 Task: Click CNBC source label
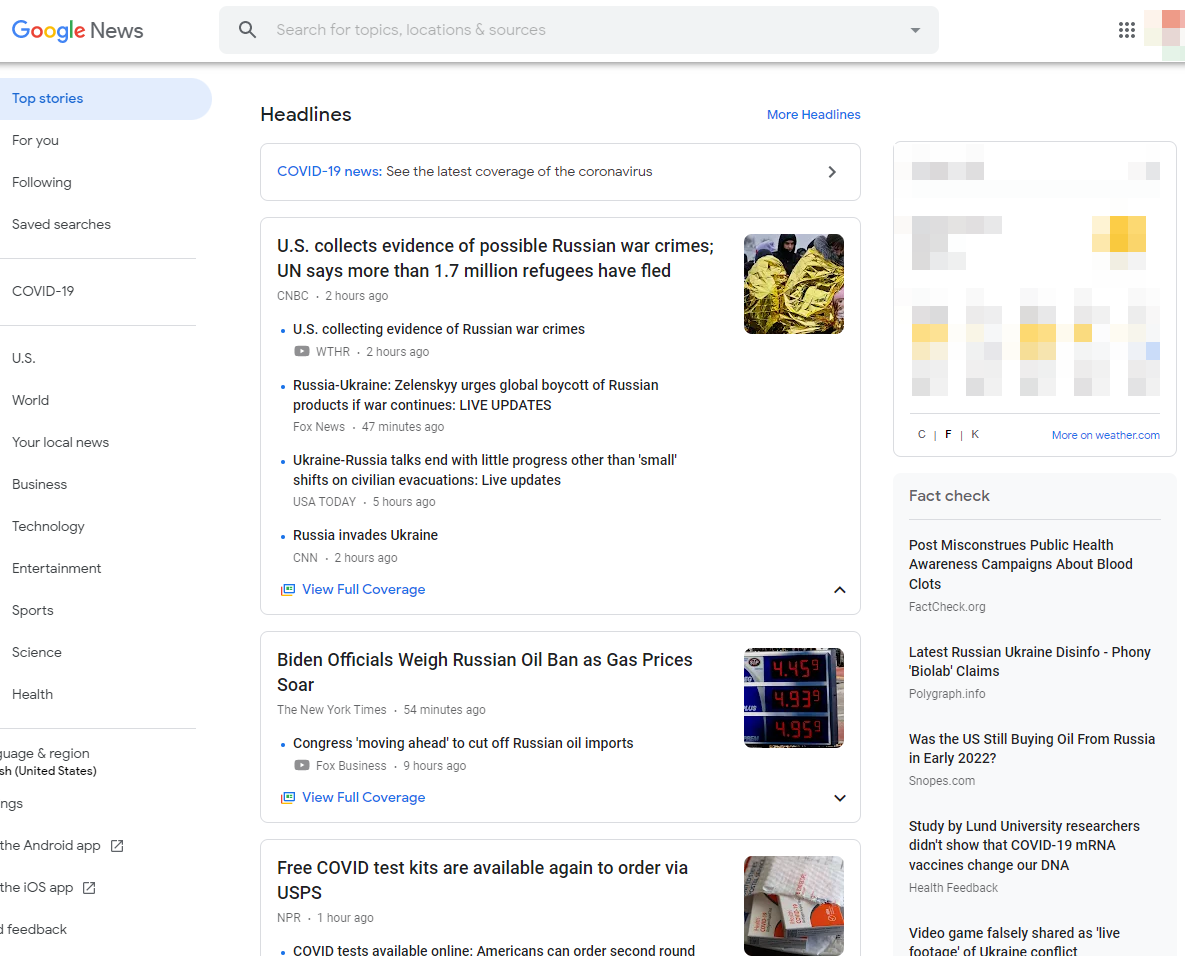(292, 296)
